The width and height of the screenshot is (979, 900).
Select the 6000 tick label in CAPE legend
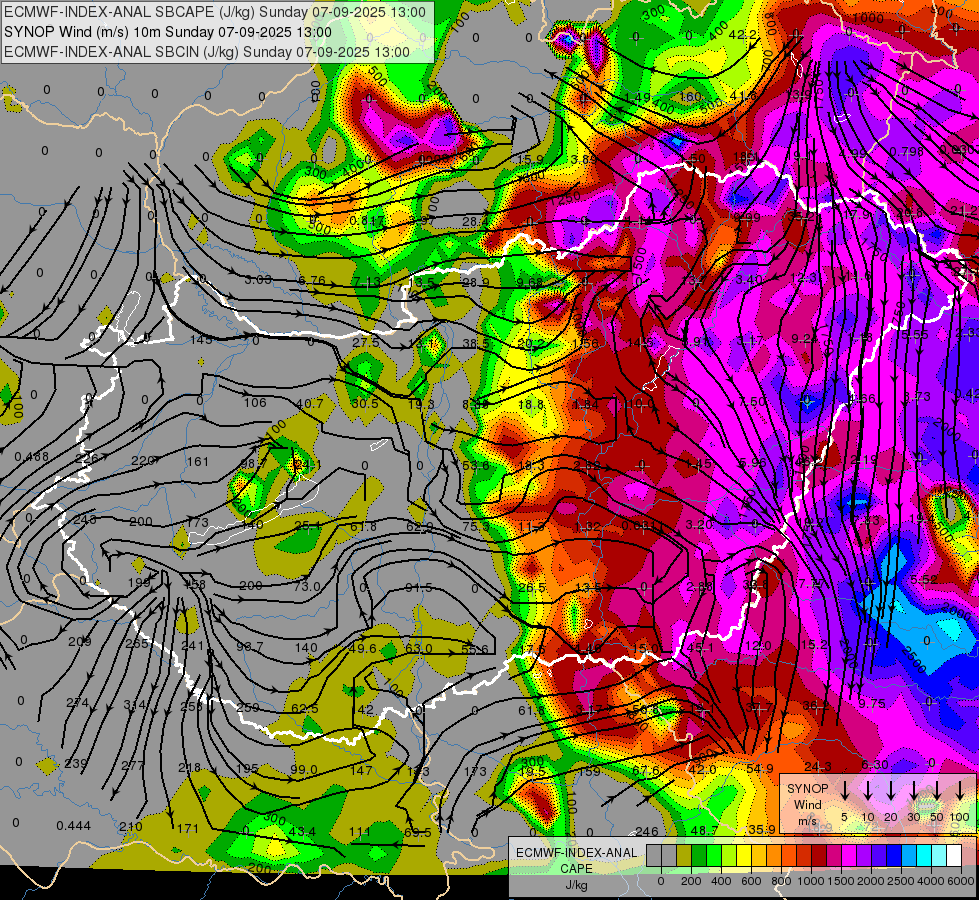coord(961,881)
